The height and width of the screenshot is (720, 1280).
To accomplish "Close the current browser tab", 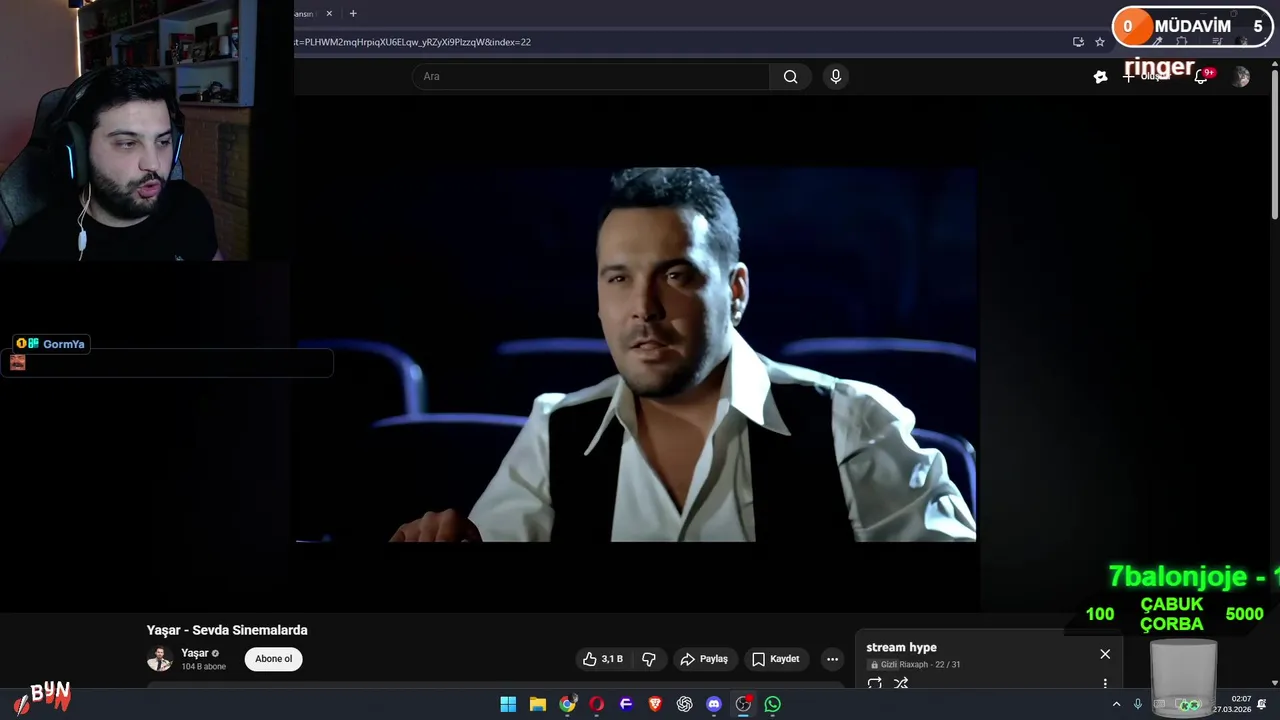I will click(327, 14).
